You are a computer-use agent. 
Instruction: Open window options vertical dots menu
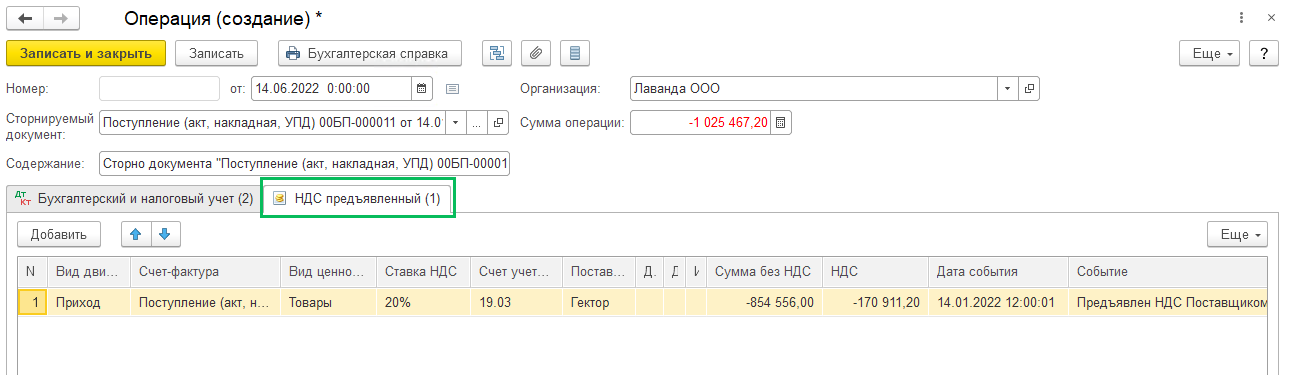[1241, 19]
